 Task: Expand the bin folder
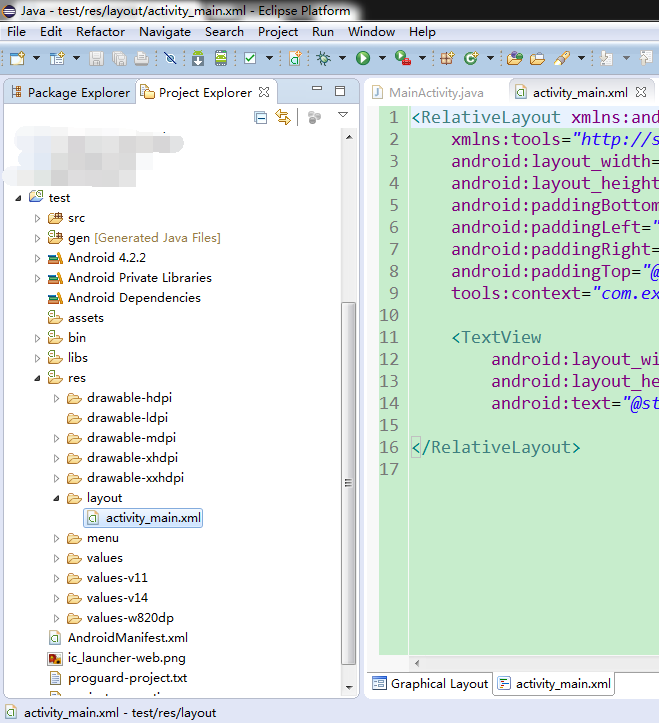pos(38,338)
